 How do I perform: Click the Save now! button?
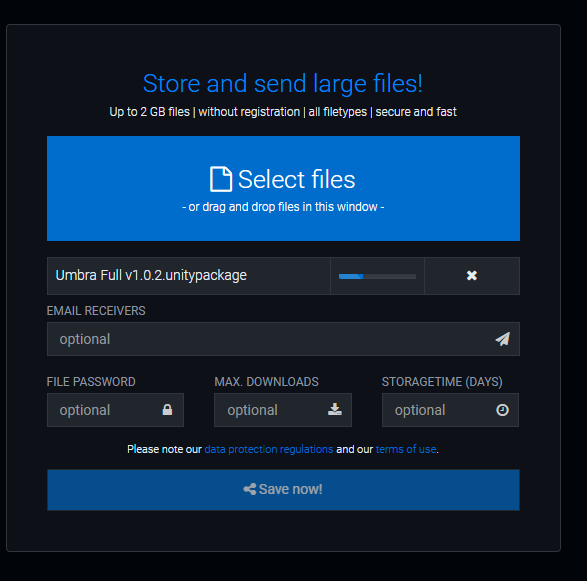click(283, 490)
